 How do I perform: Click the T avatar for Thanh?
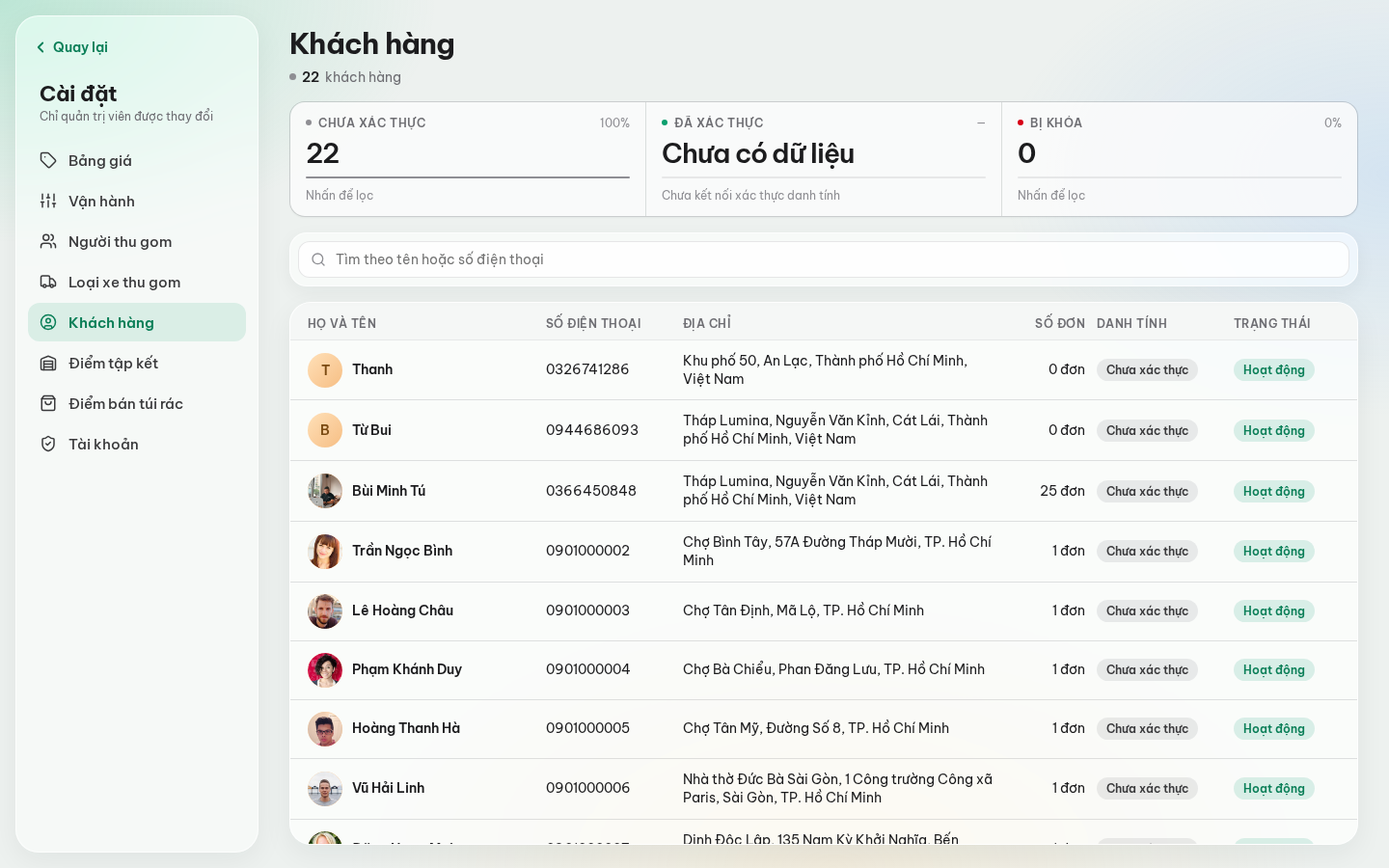point(325,370)
